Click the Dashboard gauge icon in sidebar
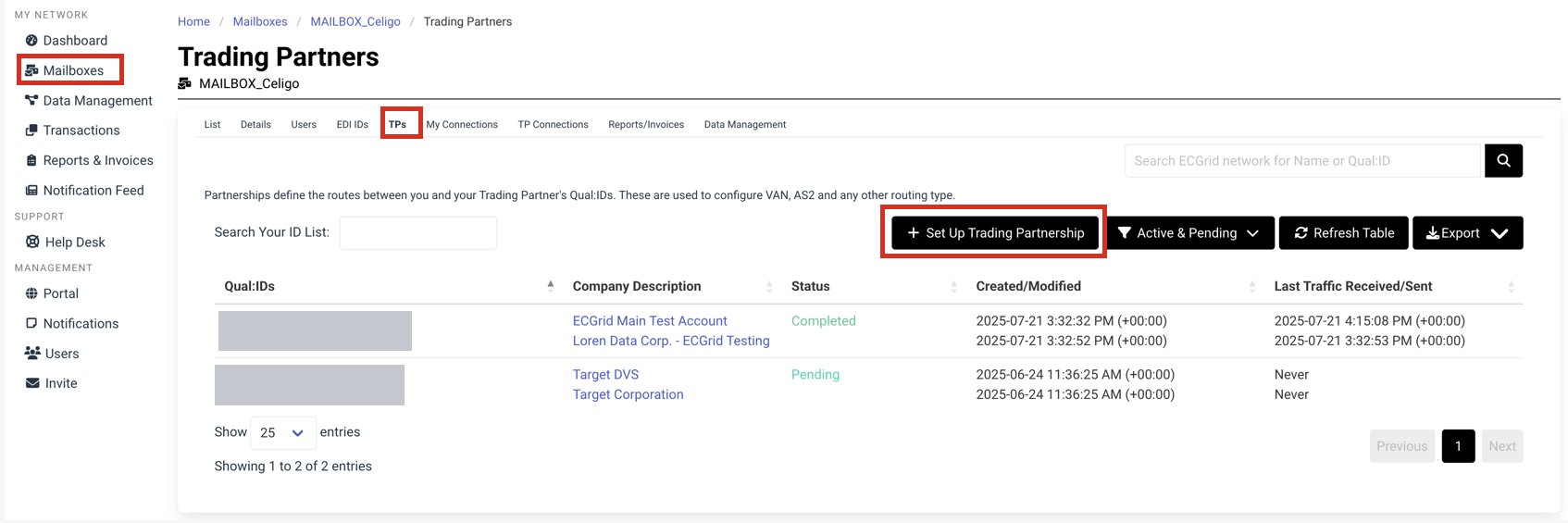 coord(31,41)
